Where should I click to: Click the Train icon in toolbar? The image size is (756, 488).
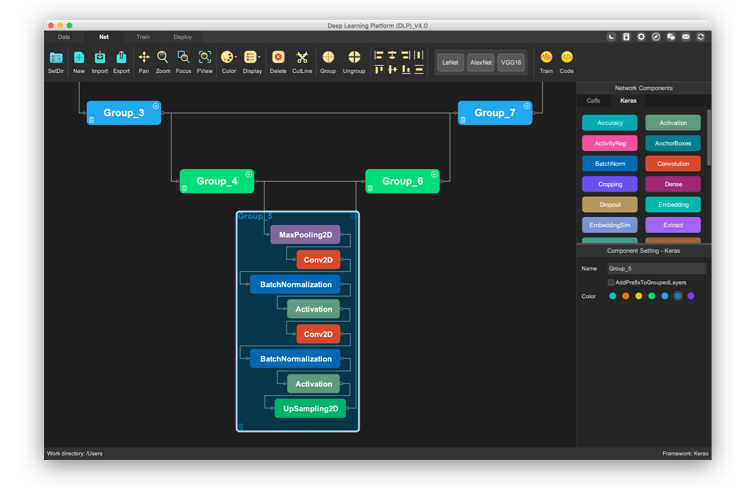pos(546,58)
